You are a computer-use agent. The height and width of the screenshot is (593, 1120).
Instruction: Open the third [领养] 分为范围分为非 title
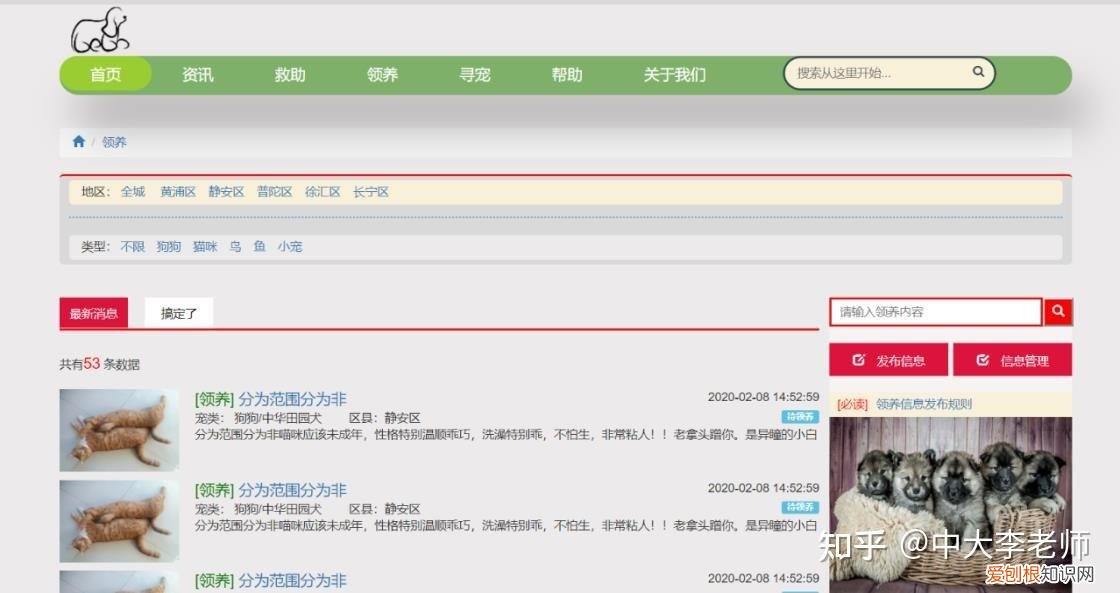pos(270,581)
